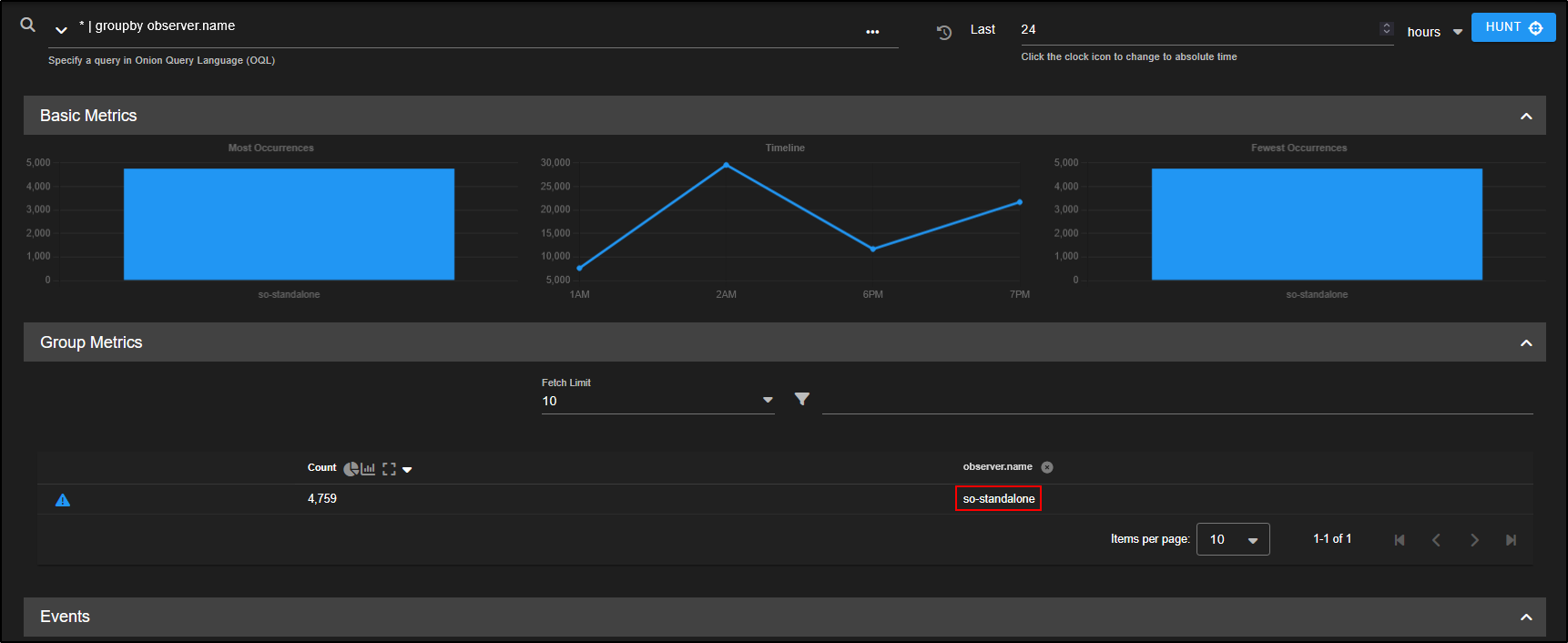The image size is (1568, 643).
Task: Click the so-standalone observer name value
Action: point(998,499)
